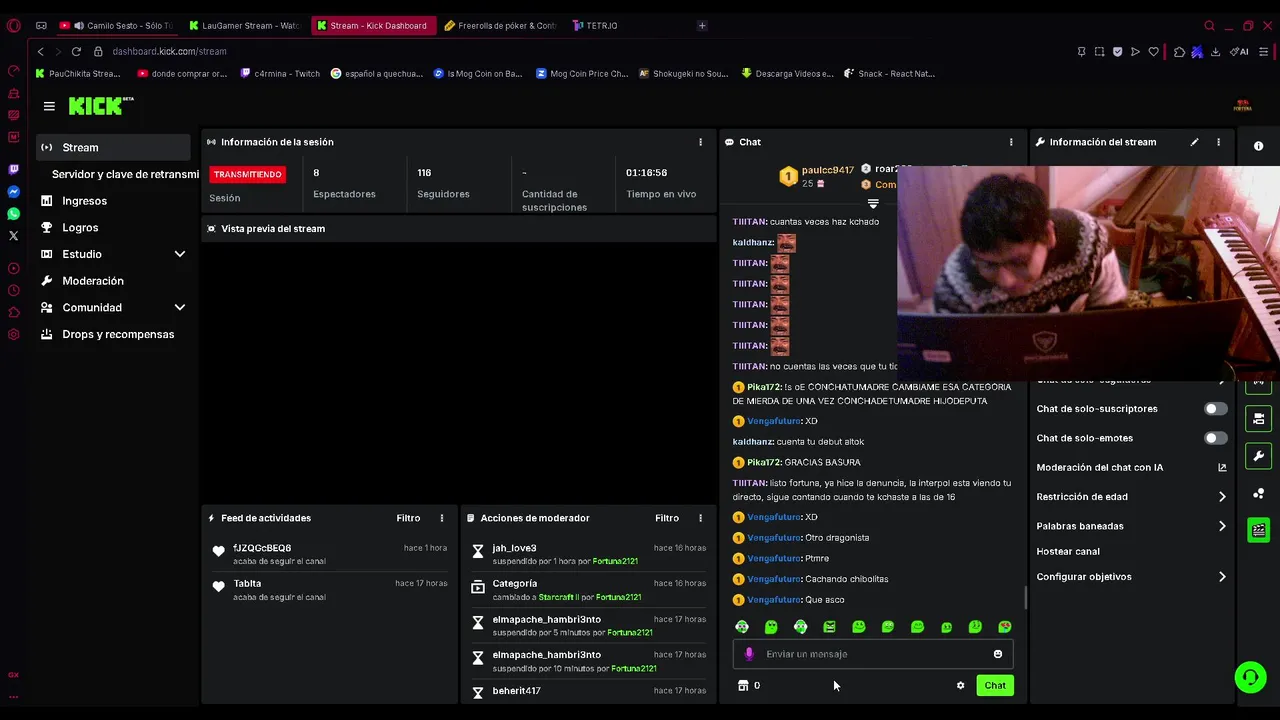1280x720 pixels.
Task: Edit stream information with the pencil icon
Action: click(x=1194, y=142)
